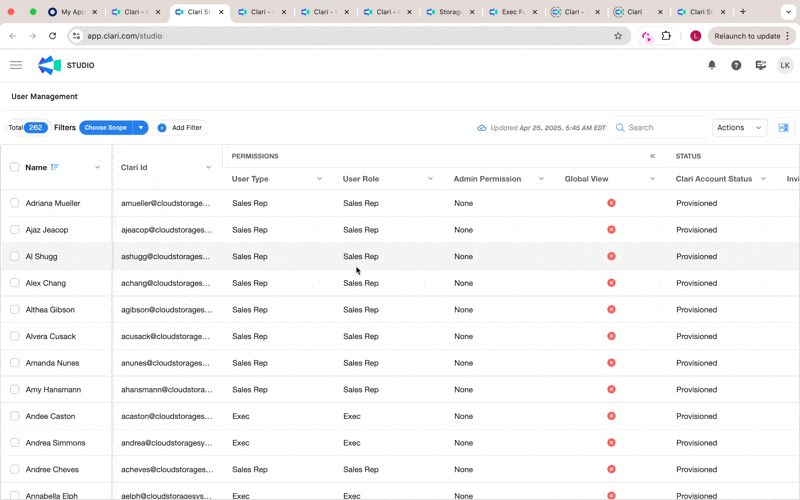Screen dimensions: 800x500
Task: Open the tab search dropdown arrow
Action: point(788,12)
